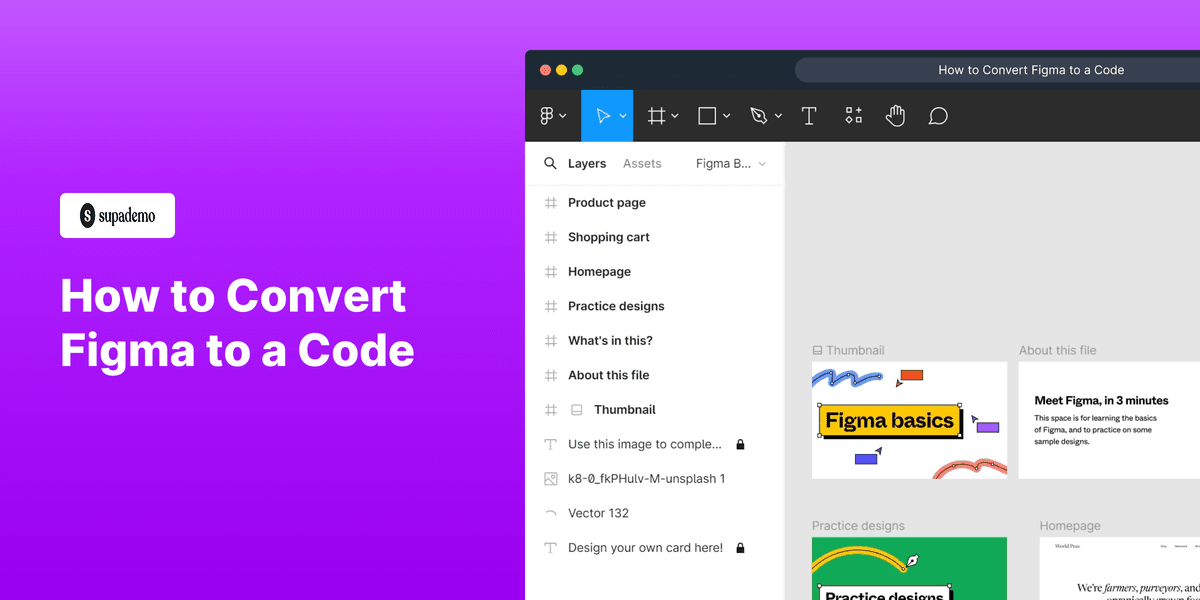The width and height of the screenshot is (1200, 600).
Task: Select the Rectangle shape tool
Action: click(707, 115)
